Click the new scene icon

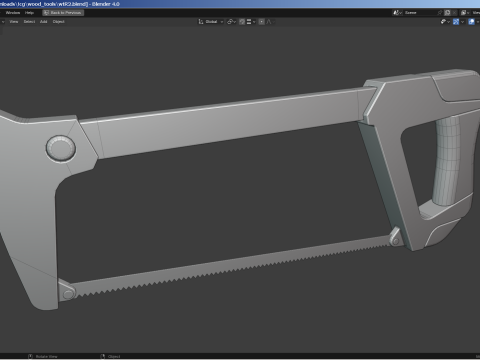pyautogui.click(x=447, y=13)
